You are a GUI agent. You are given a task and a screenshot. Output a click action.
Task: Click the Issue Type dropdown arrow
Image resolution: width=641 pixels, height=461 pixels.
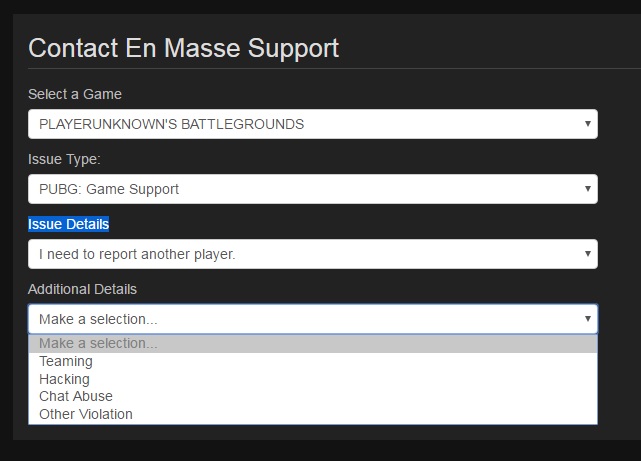click(587, 189)
